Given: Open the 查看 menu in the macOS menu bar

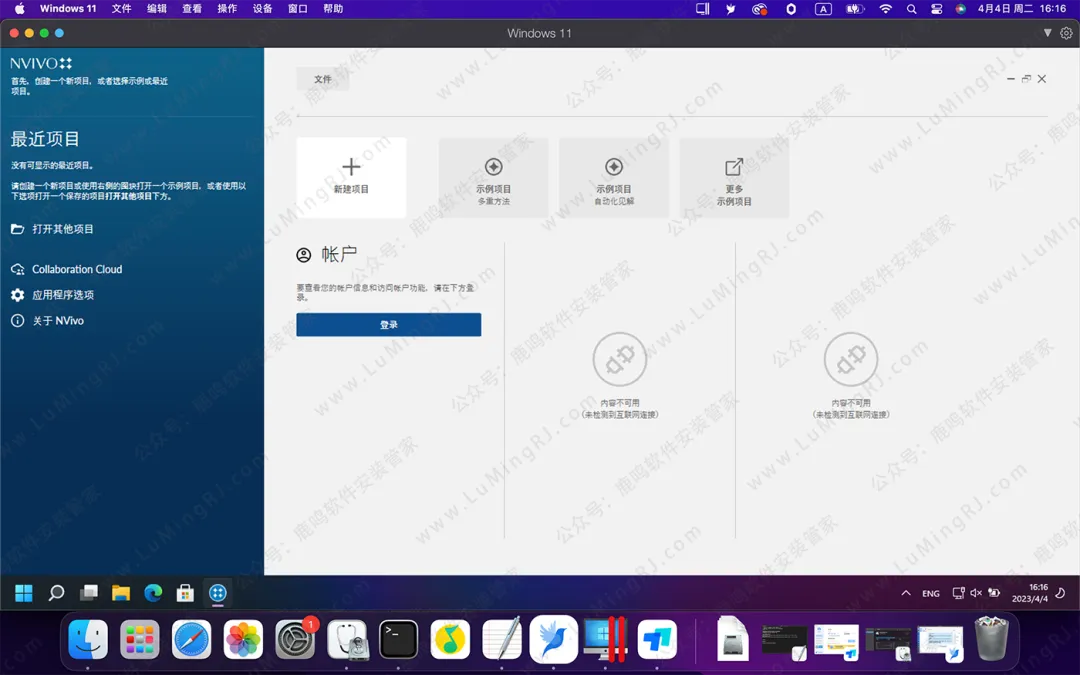Looking at the screenshot, I should 192,8.
